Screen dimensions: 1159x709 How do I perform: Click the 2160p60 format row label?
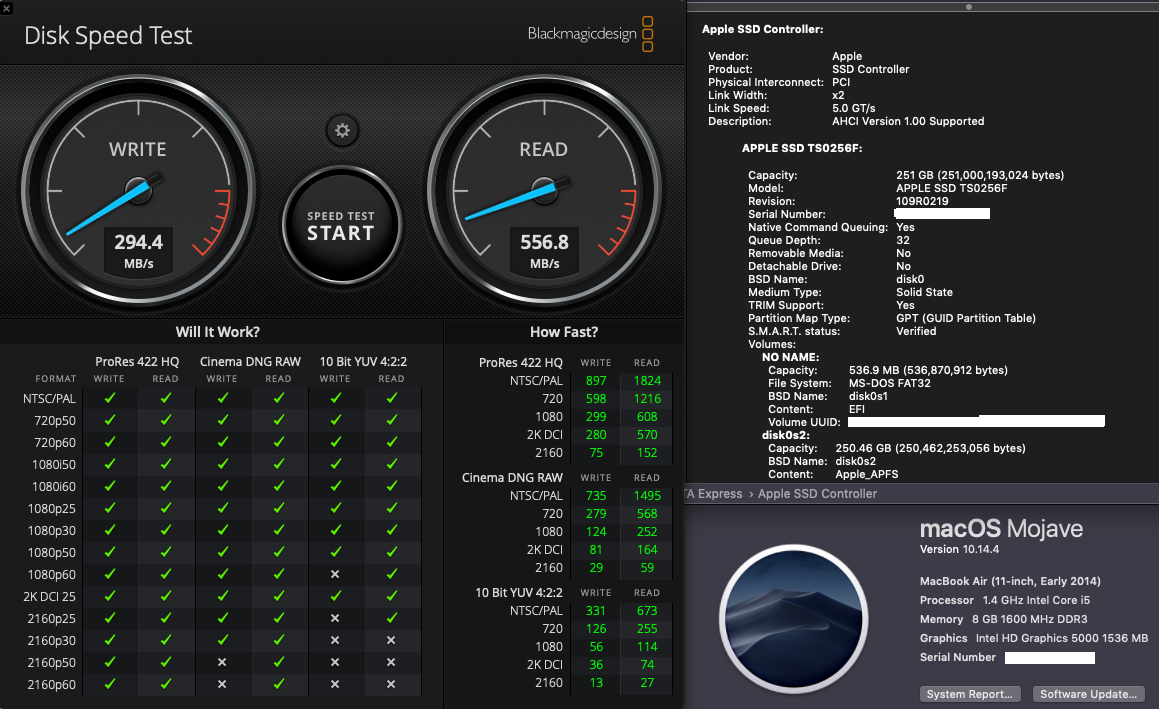[x=51, y=685]
